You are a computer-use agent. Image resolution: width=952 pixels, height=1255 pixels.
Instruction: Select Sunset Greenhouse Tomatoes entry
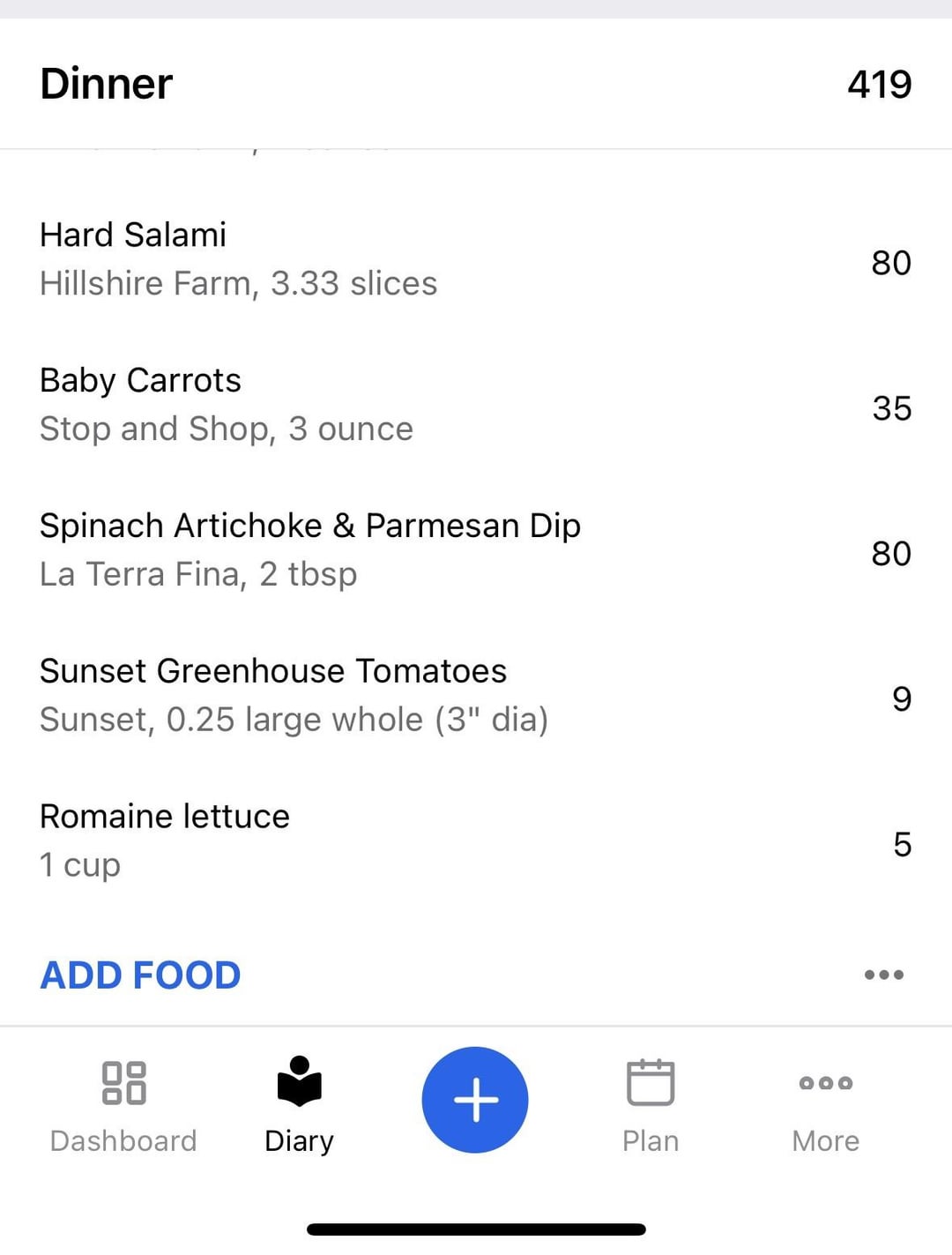click(476, 696)
